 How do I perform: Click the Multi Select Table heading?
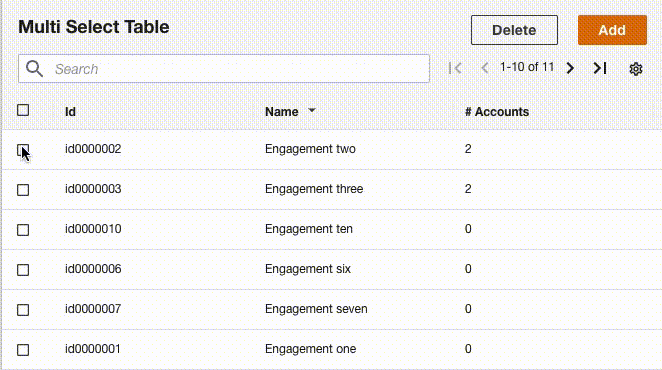94,27
